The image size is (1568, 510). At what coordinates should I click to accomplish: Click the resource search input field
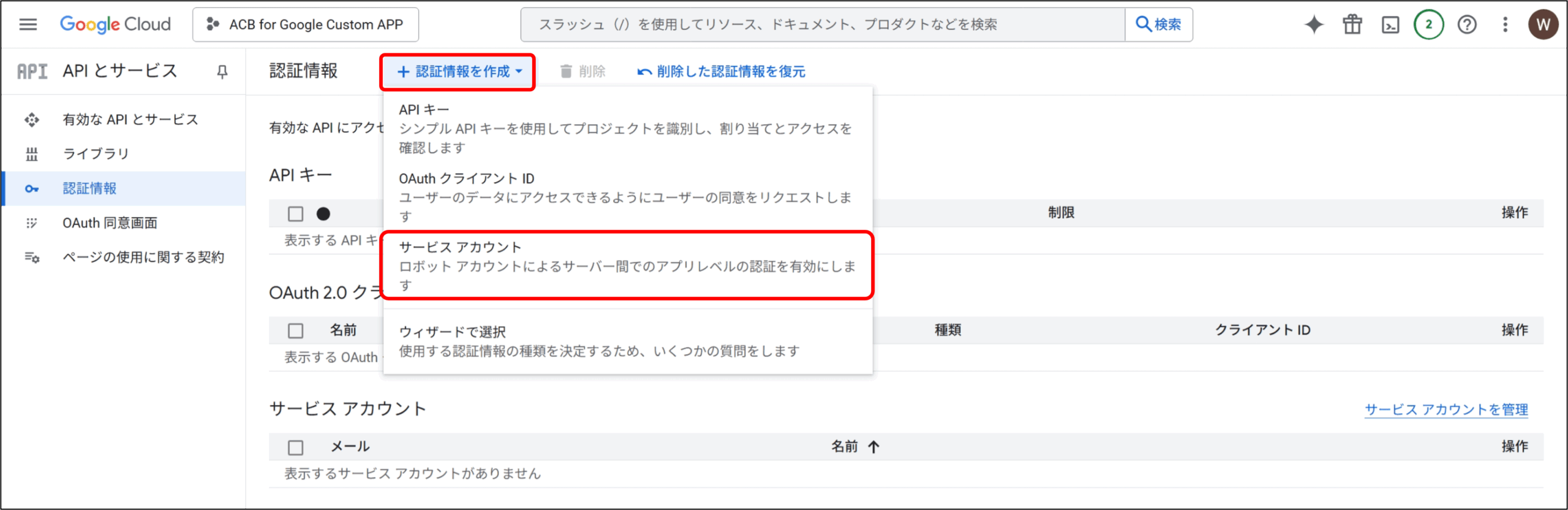click(822, 25)
